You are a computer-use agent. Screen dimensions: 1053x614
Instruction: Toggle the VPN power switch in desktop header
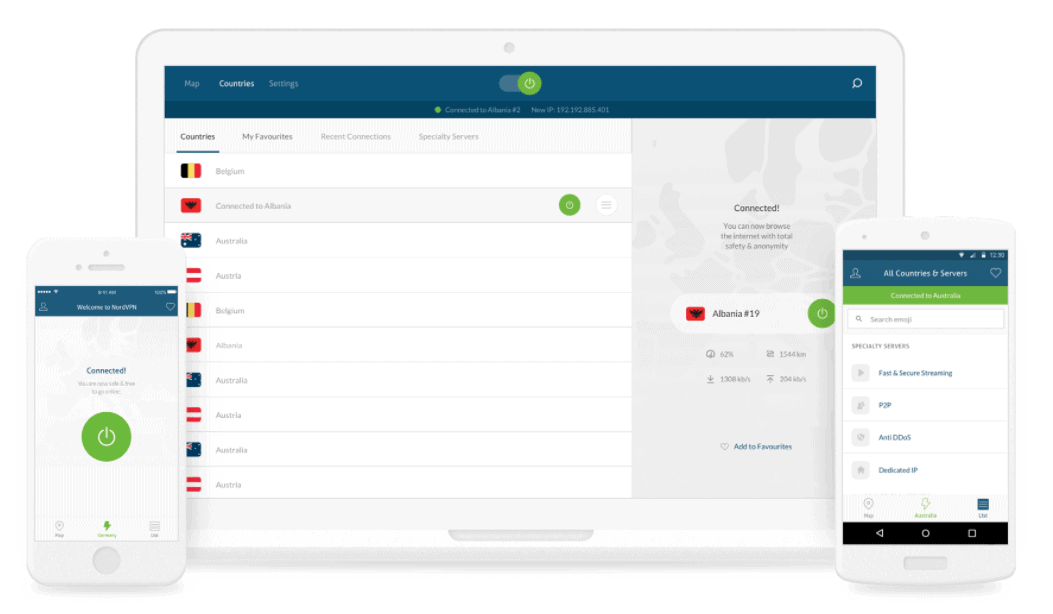point(522,84)
